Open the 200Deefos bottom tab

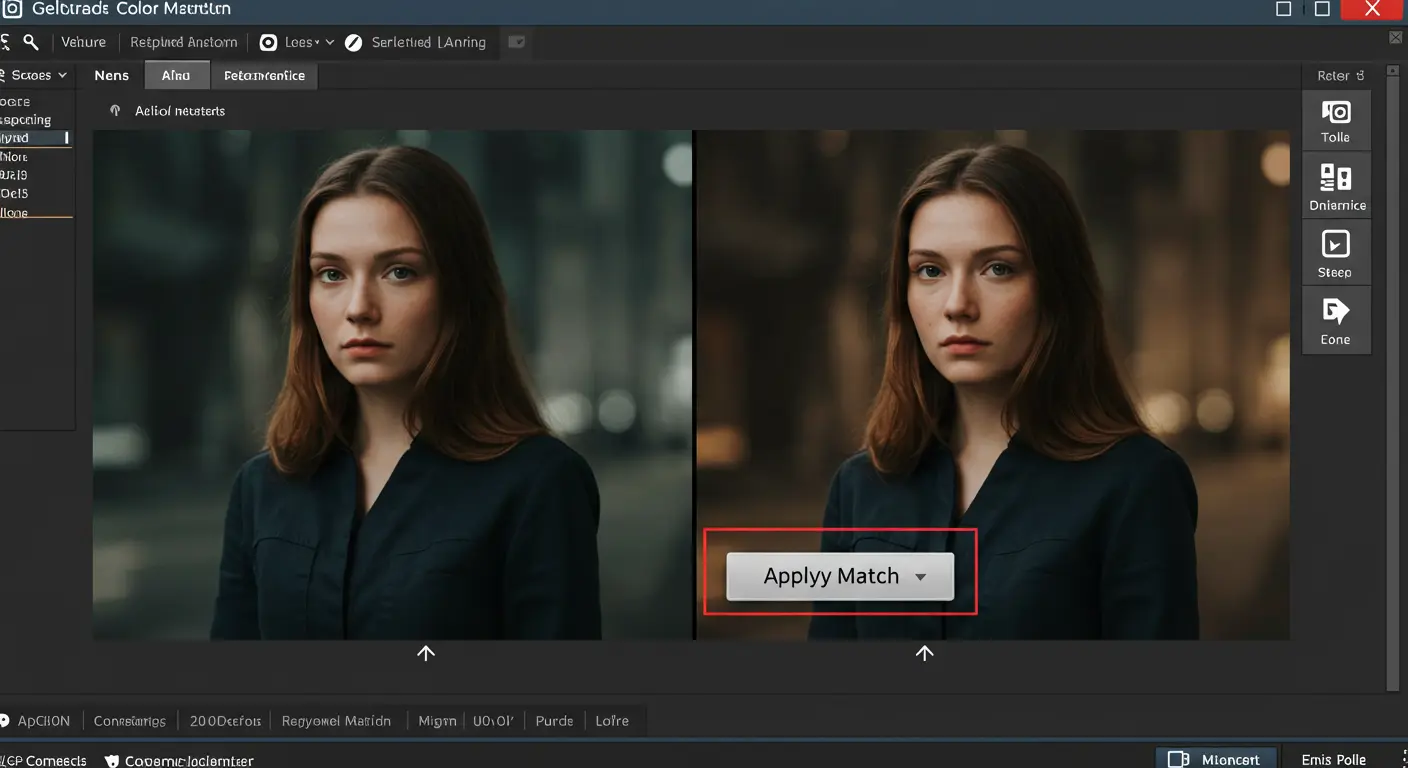[225, 720]
